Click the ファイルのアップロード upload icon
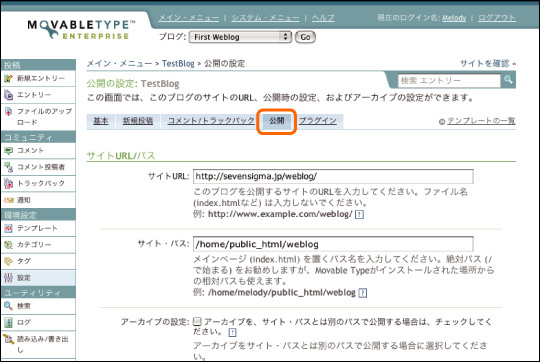Screen dimensions: 540x362 click(8, 112)
